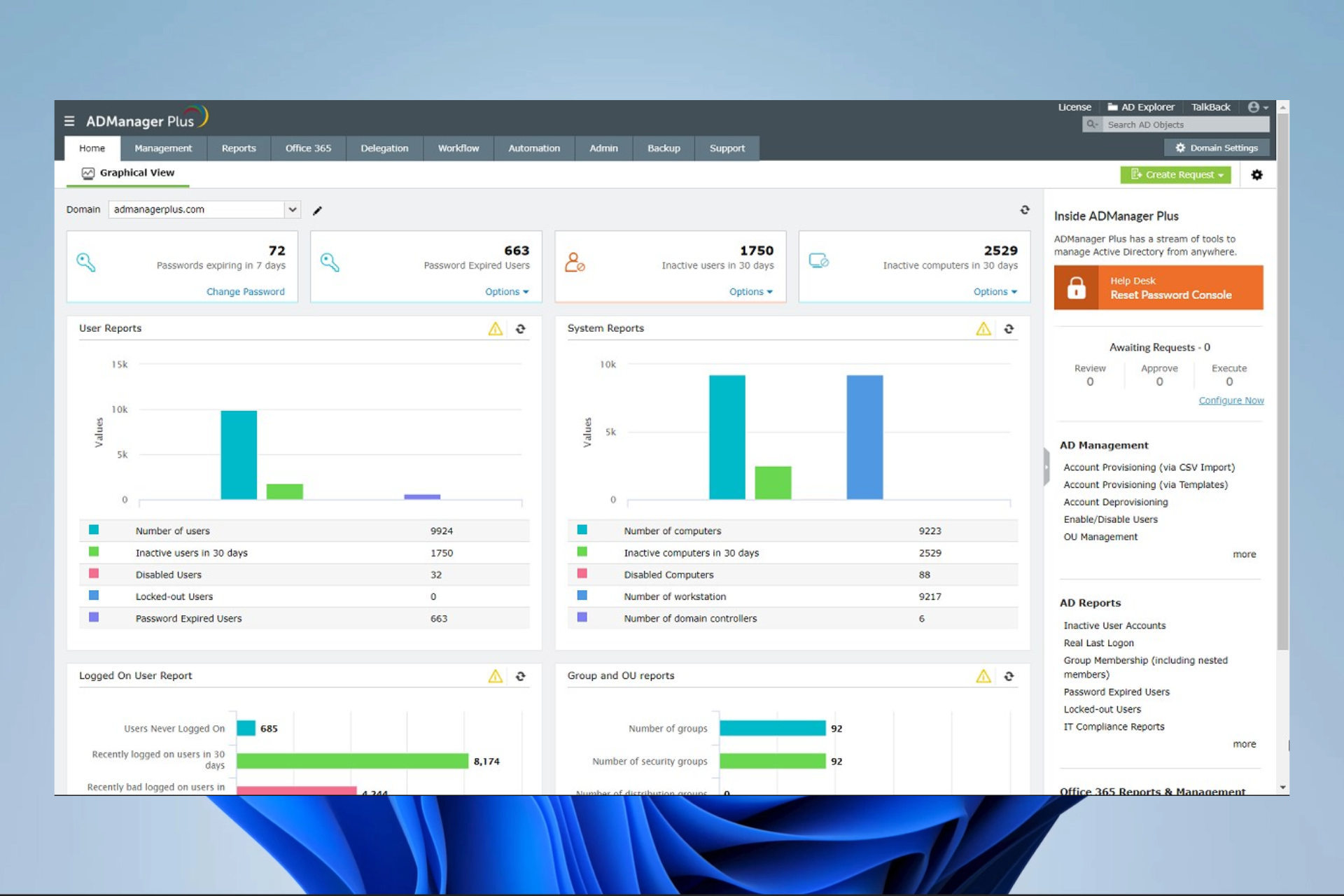Expand Password Expired Users Options menu

pos(507,292)
